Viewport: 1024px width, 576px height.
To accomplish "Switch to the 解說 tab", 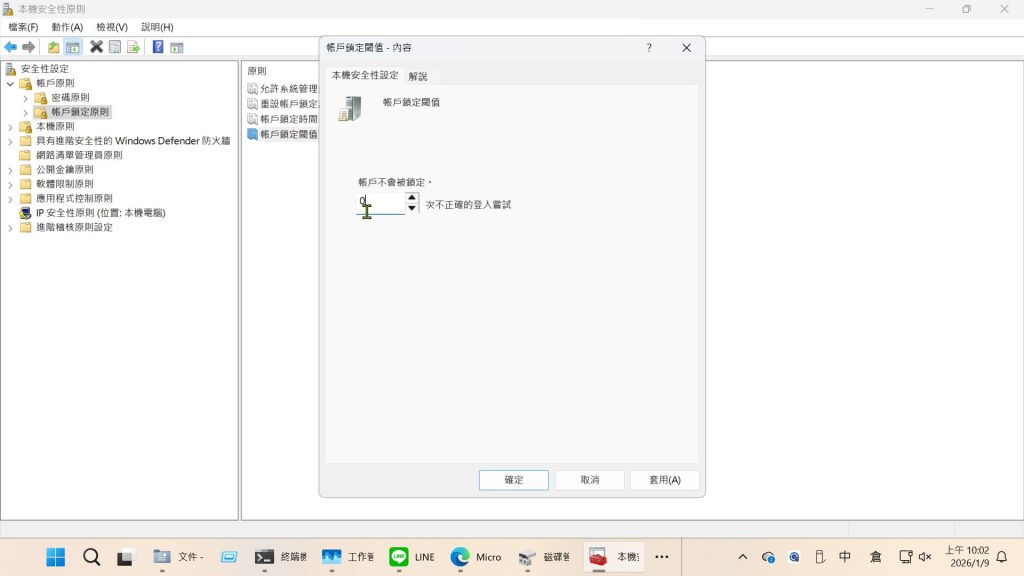I will tap(418, 76).
